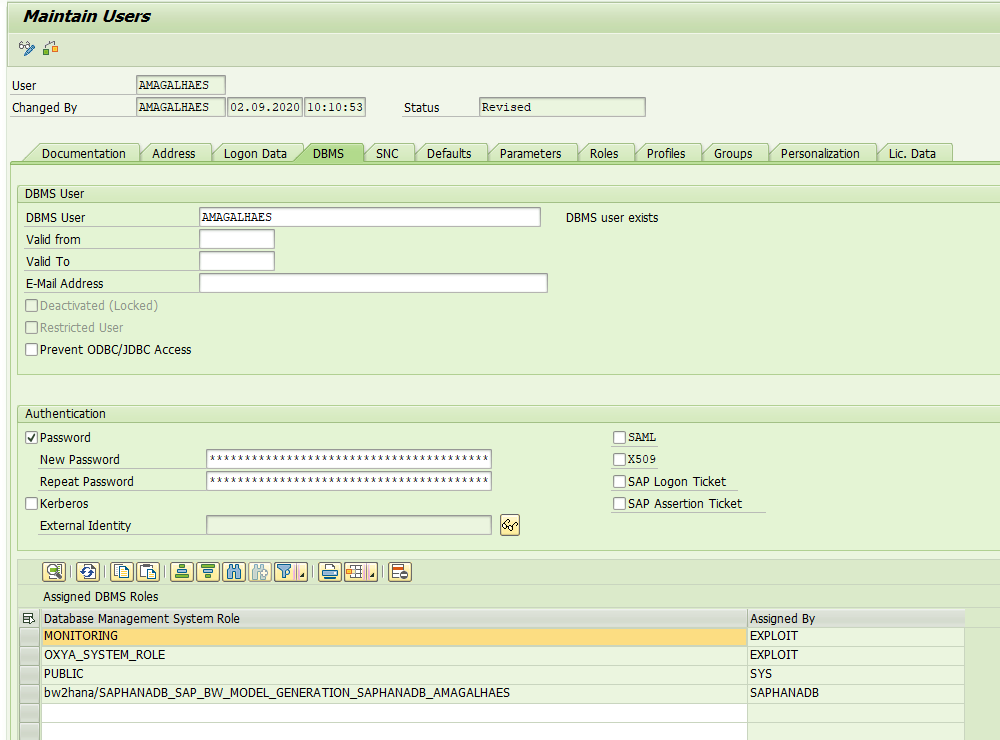Open the Parameters tab
1000x740 pixels.
click(x=531, y=153)
